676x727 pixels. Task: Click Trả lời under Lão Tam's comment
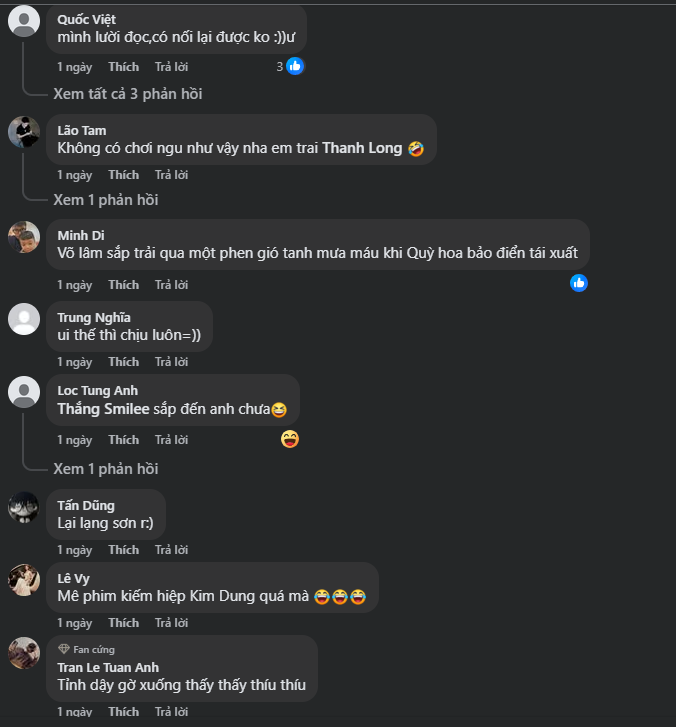pyautogui.click(x=171, y=175)
